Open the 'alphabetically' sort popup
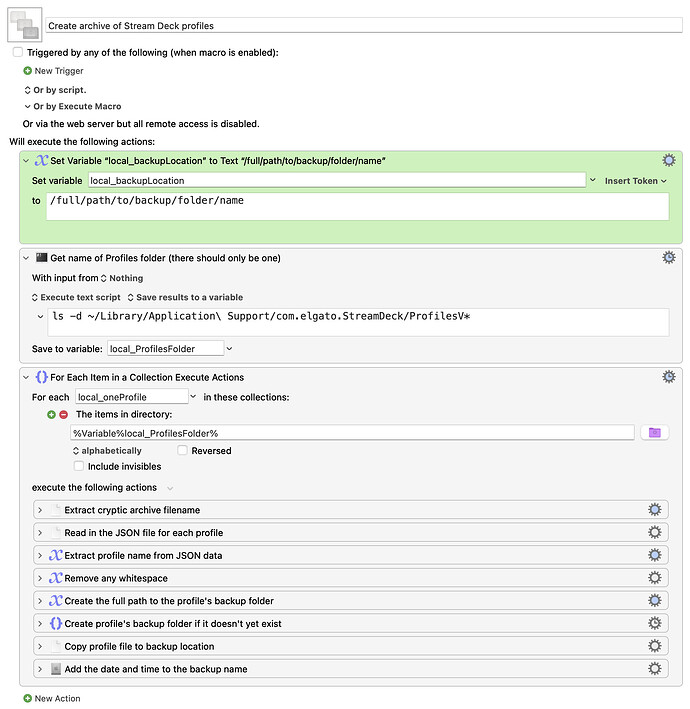 pos(107,451)
